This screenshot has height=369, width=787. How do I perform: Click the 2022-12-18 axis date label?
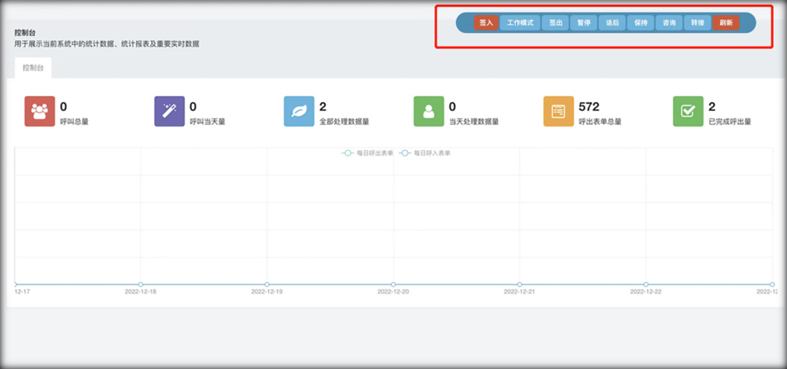[x=141, y=292]
